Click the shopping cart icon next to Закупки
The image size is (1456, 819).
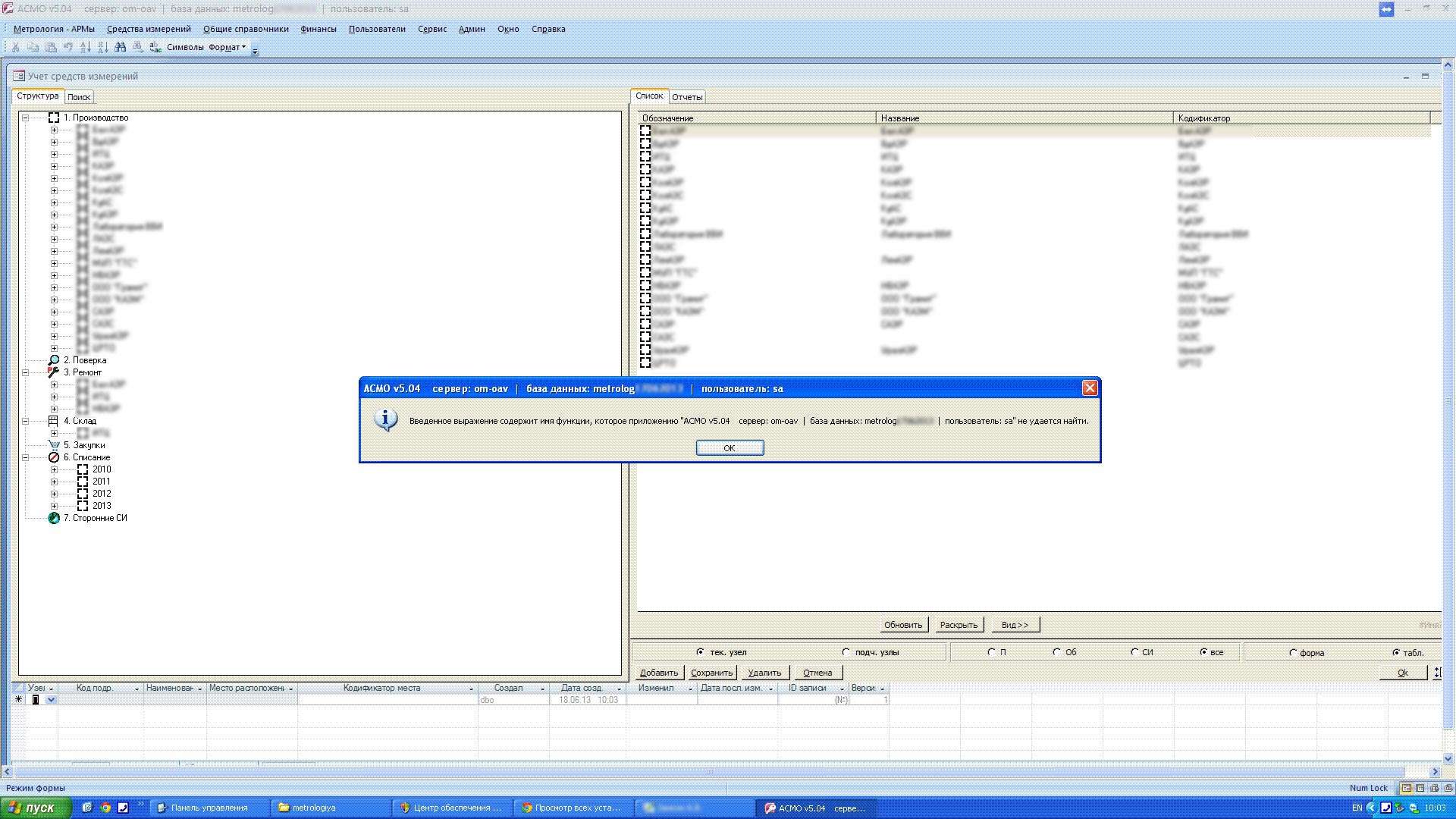(54, 445)
